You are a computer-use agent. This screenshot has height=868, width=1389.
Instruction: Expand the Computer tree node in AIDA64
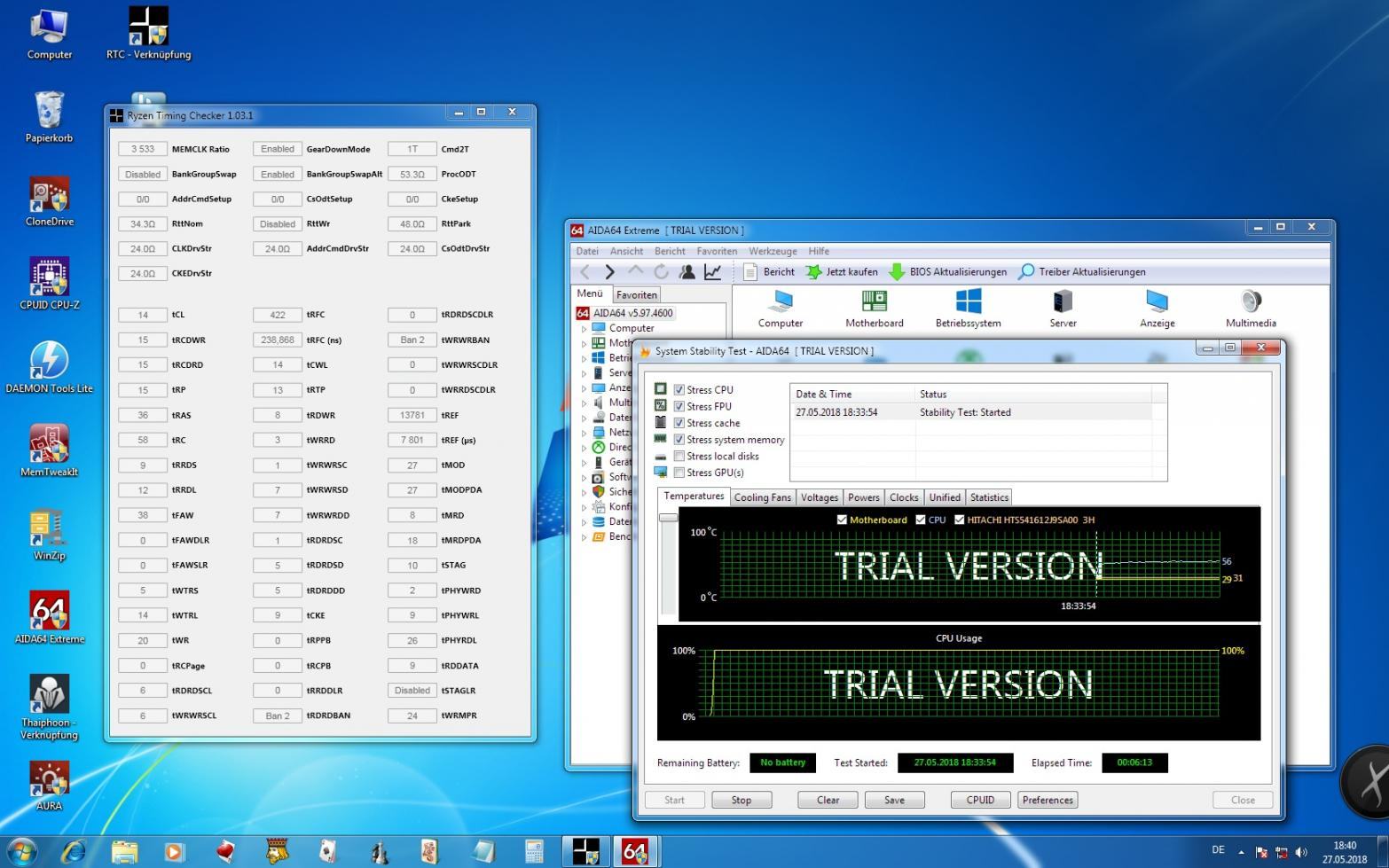coord(584,328)
